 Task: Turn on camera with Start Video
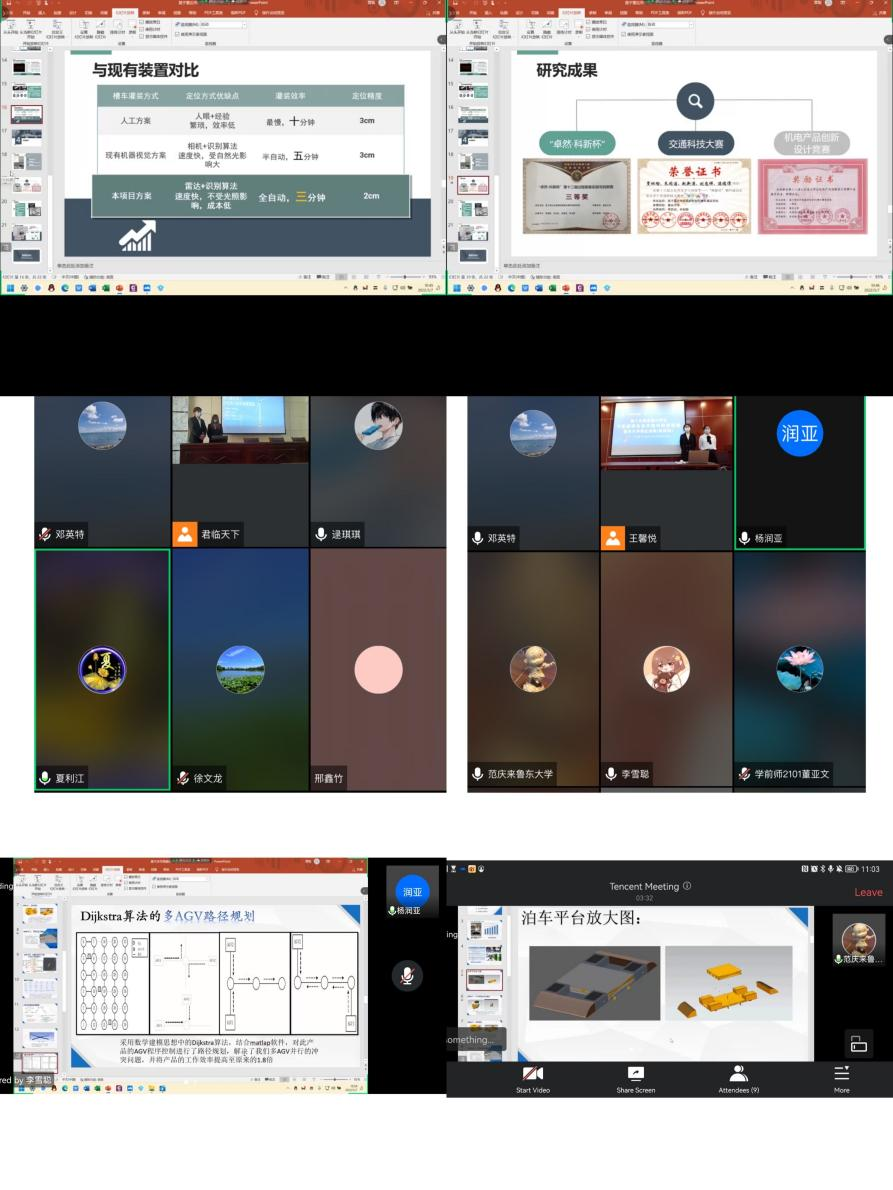(x=532, y=1077)
